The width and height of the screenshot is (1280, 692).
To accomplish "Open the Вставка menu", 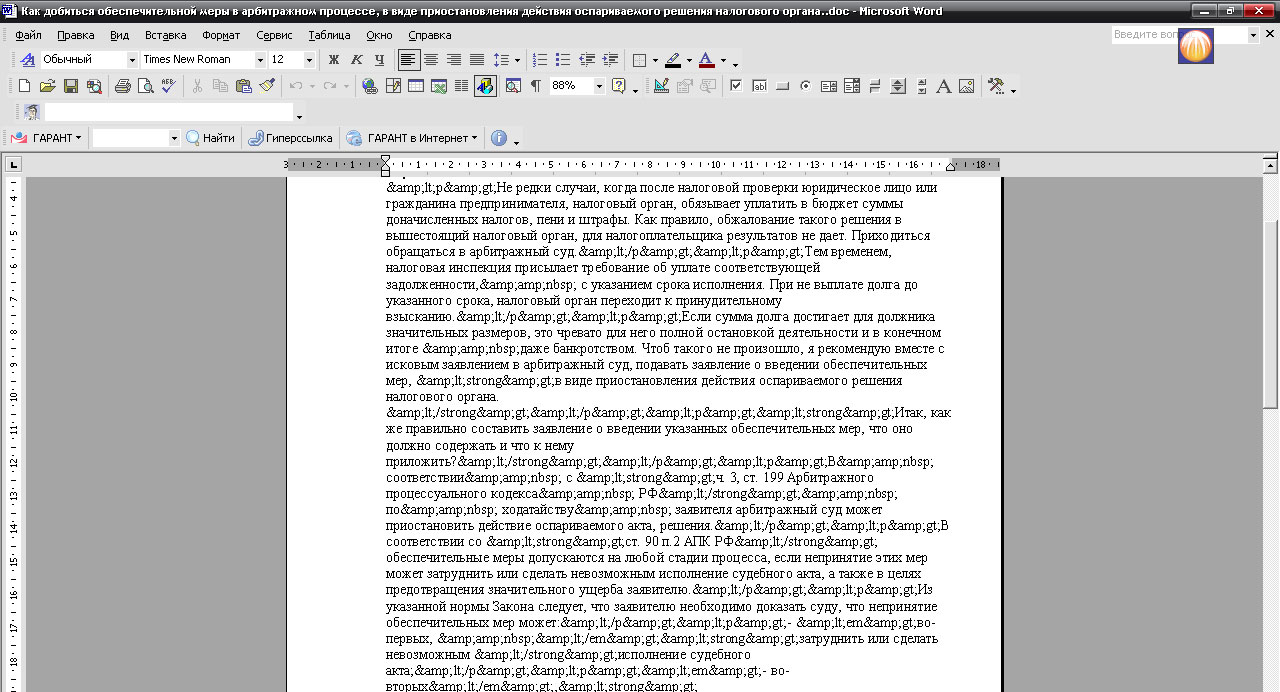I will tap(166, 35).
